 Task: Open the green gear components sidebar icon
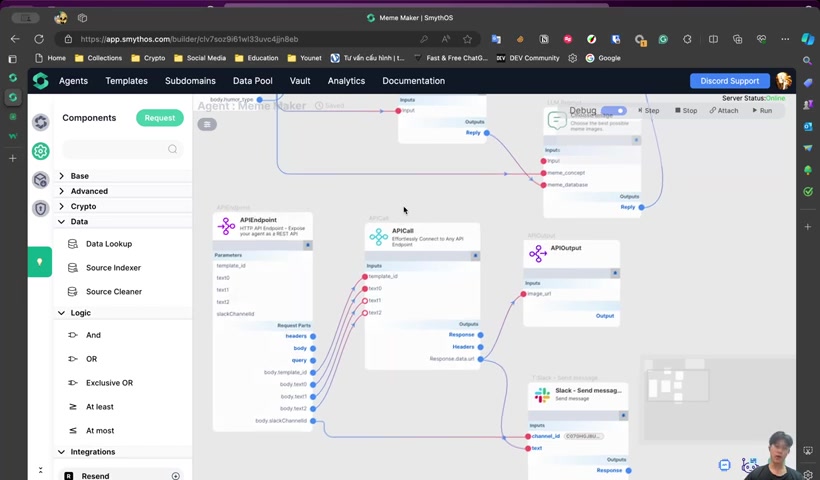tap(41, 151)
